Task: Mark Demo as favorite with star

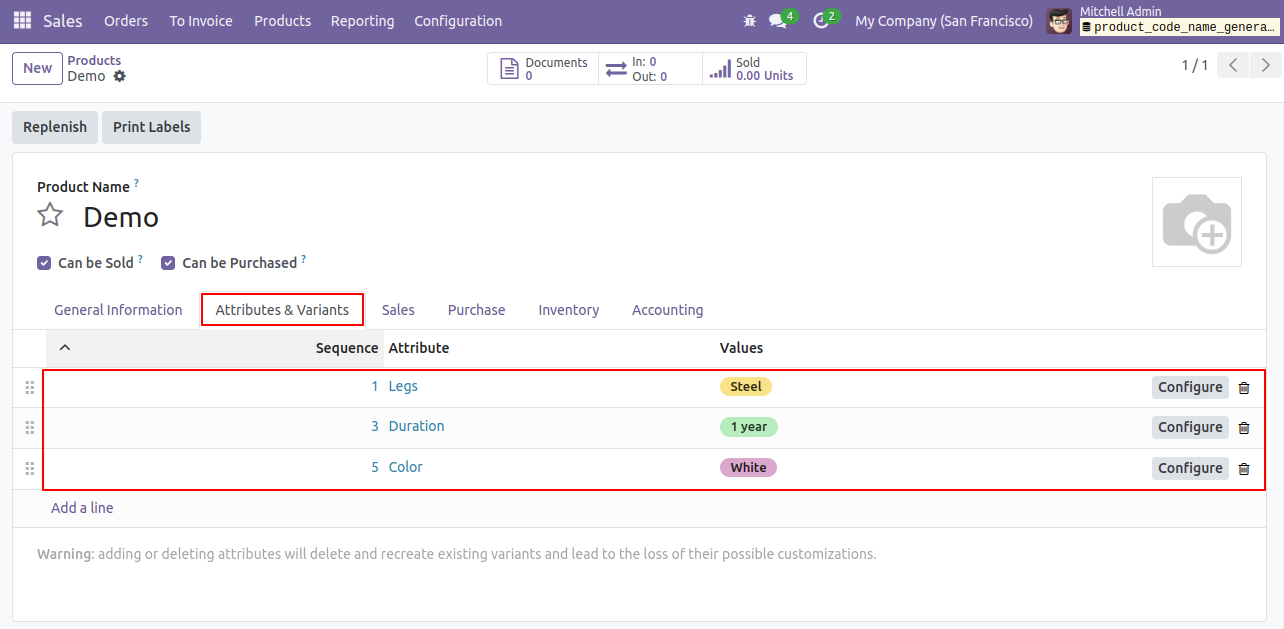Action: pyautogui.click(x=50, y=215)
